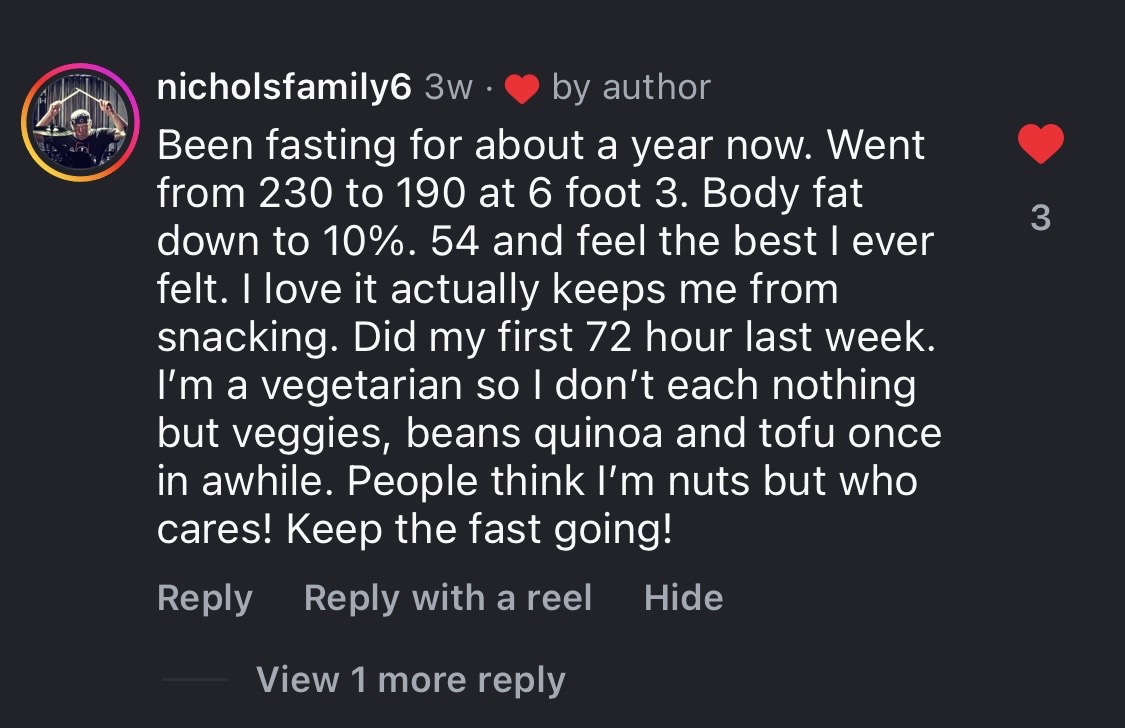
Task: Click the Reply button
Action: [205, 598]
